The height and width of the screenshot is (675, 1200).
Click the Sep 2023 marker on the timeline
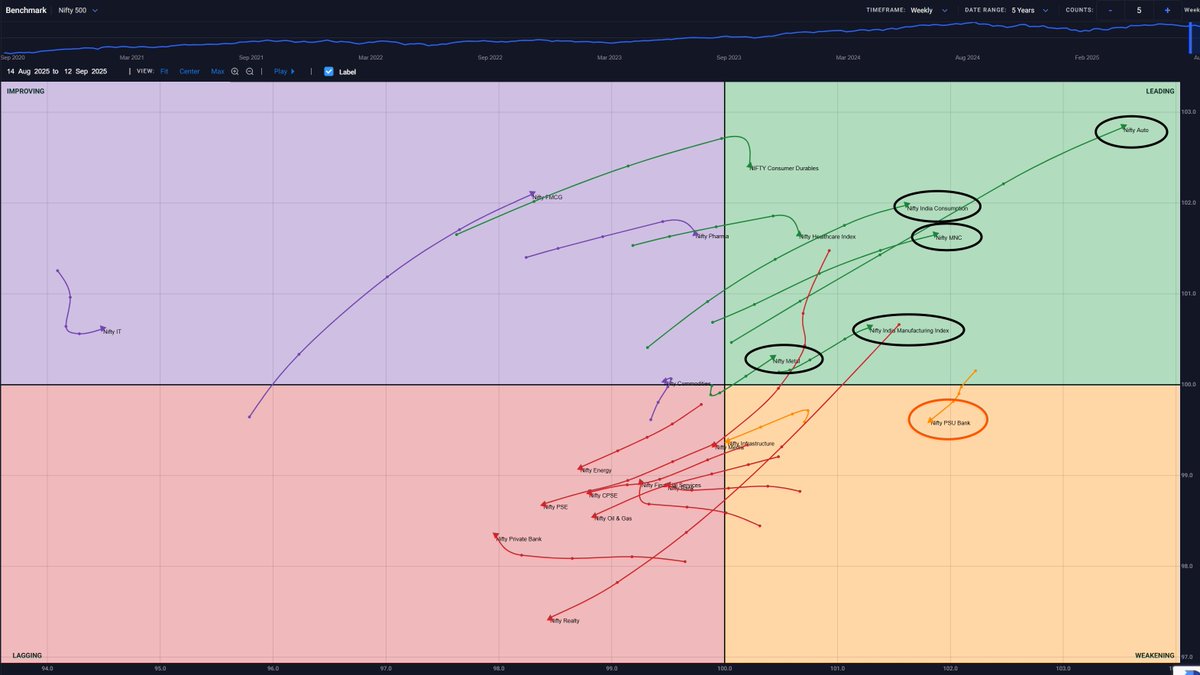[x=727, y=57]
